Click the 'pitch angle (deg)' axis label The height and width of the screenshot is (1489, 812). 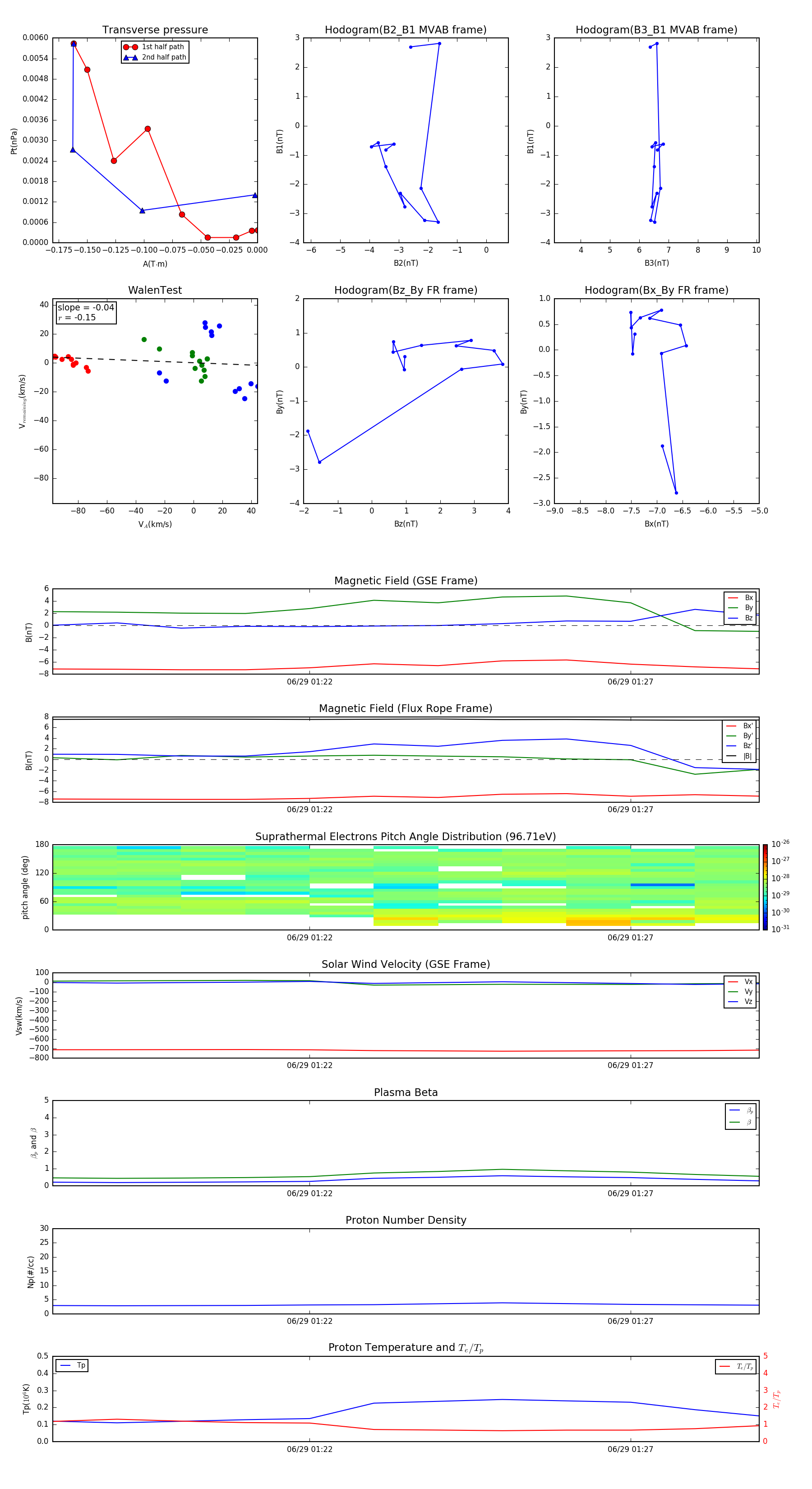click(x=25, y=887)
